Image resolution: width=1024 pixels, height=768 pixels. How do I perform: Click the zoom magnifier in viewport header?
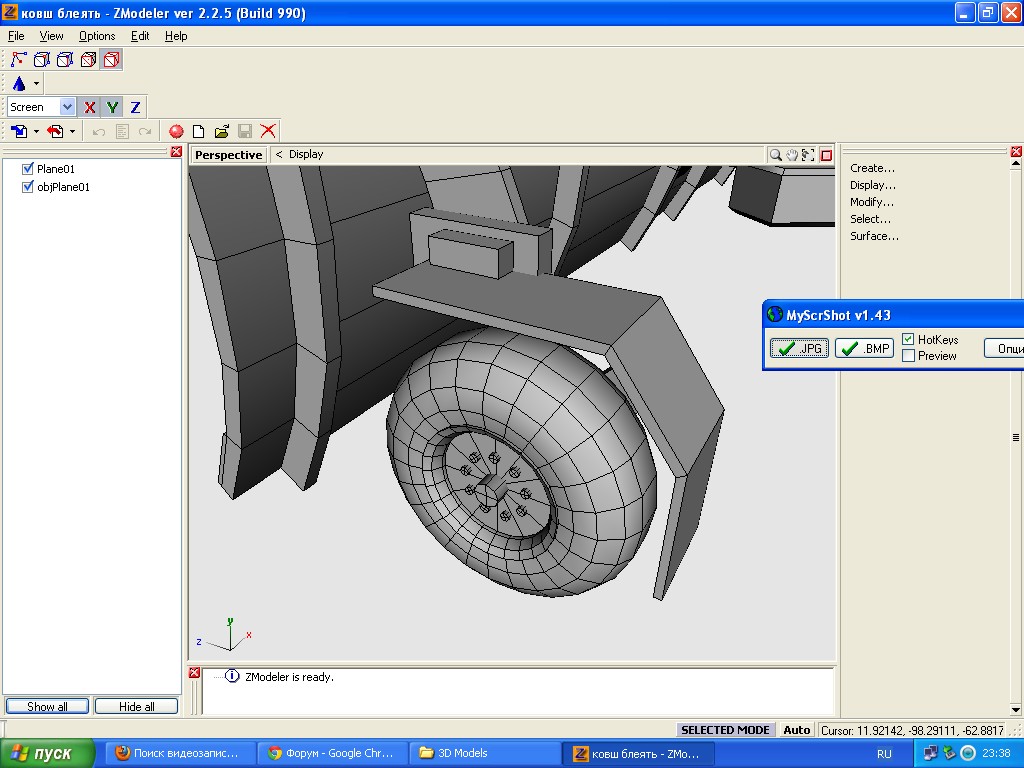click(775, 155)
